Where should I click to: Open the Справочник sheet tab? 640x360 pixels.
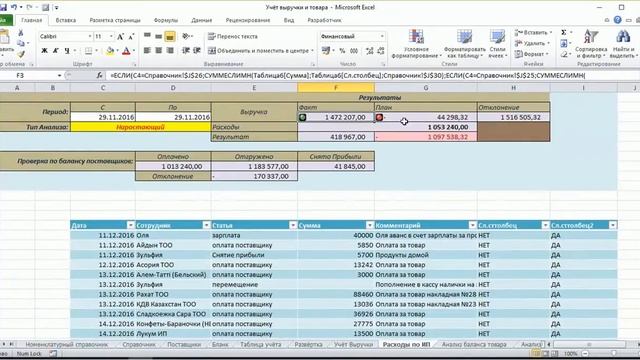click(x=139, y=344)
